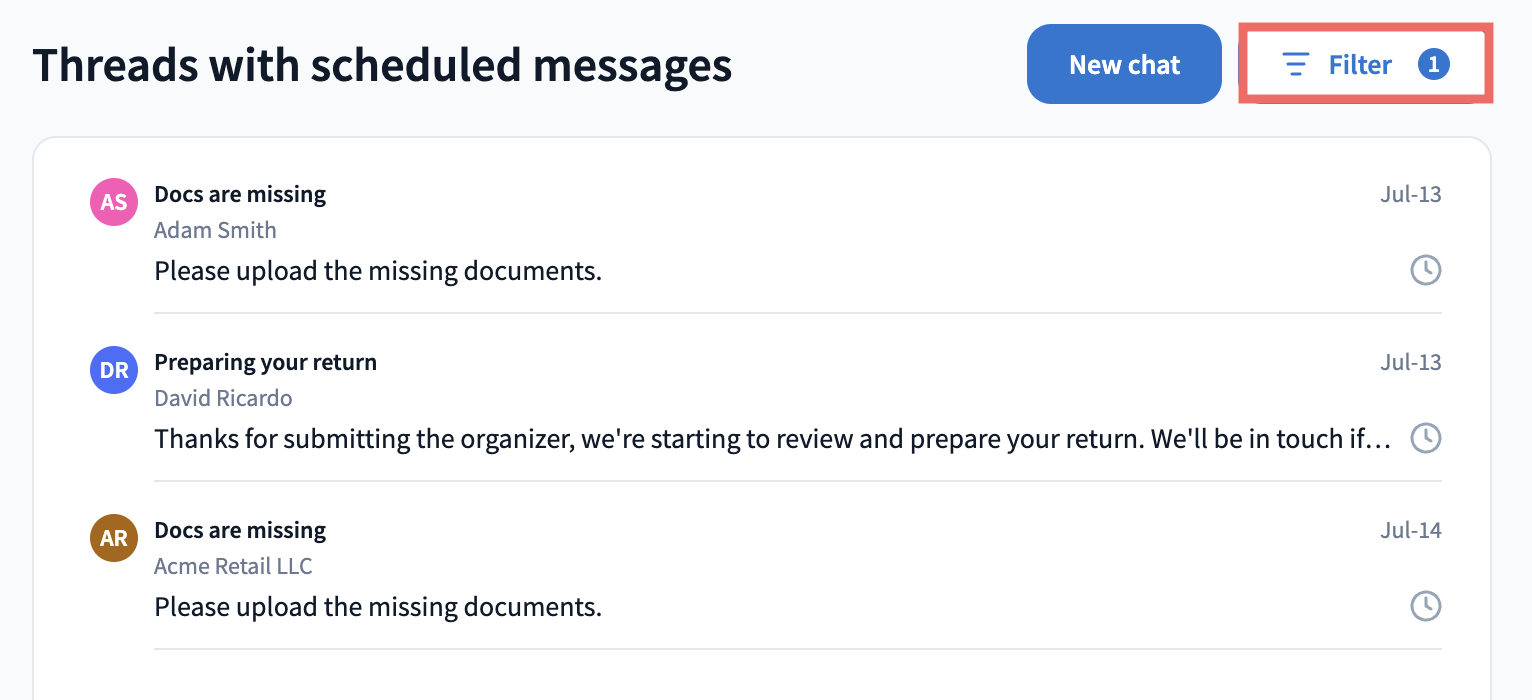
Task: Click the Jul-14 date on Acme thread
Action: pos(1411,530)
